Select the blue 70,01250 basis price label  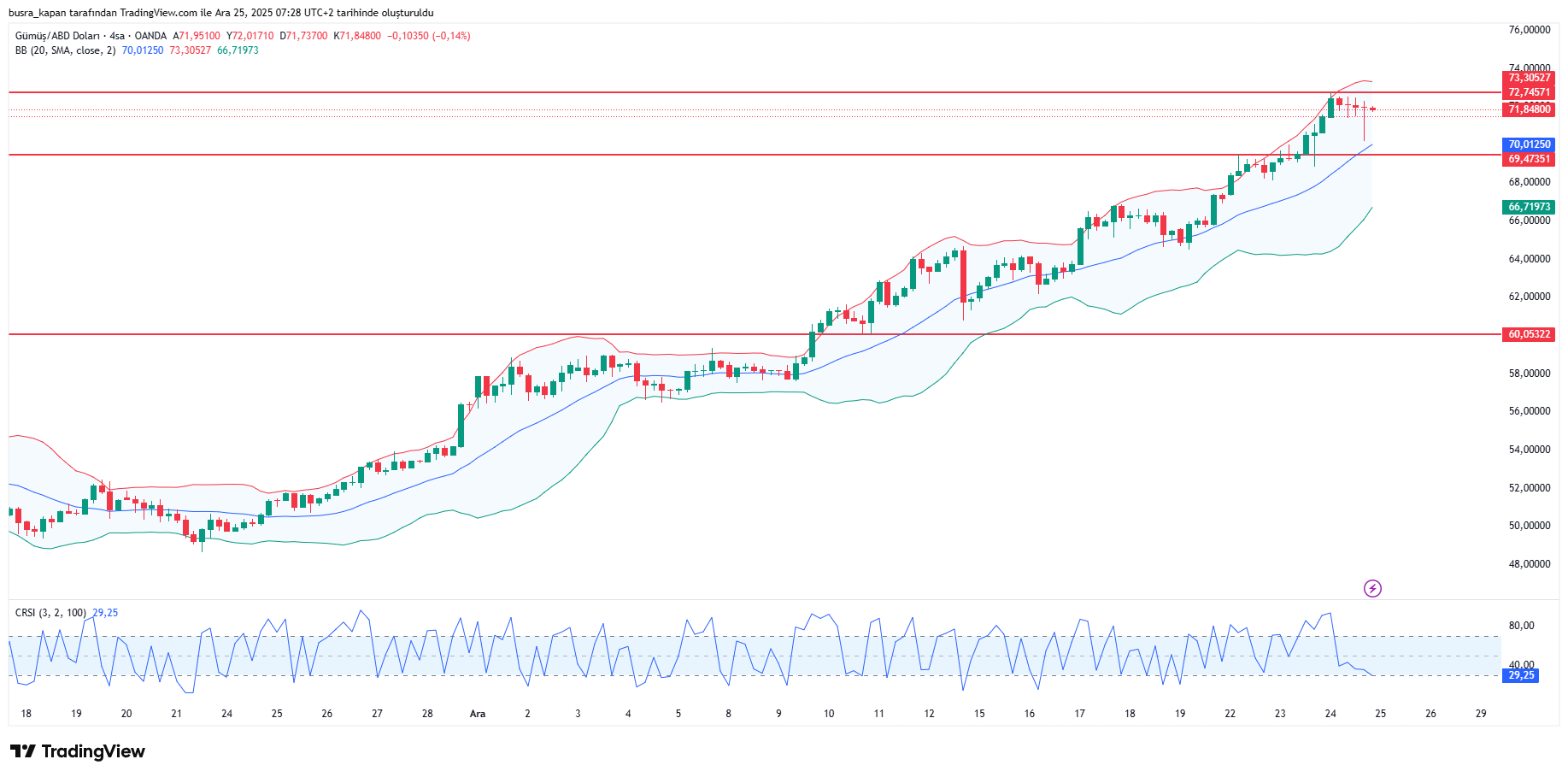click(x=1529, y=144)
